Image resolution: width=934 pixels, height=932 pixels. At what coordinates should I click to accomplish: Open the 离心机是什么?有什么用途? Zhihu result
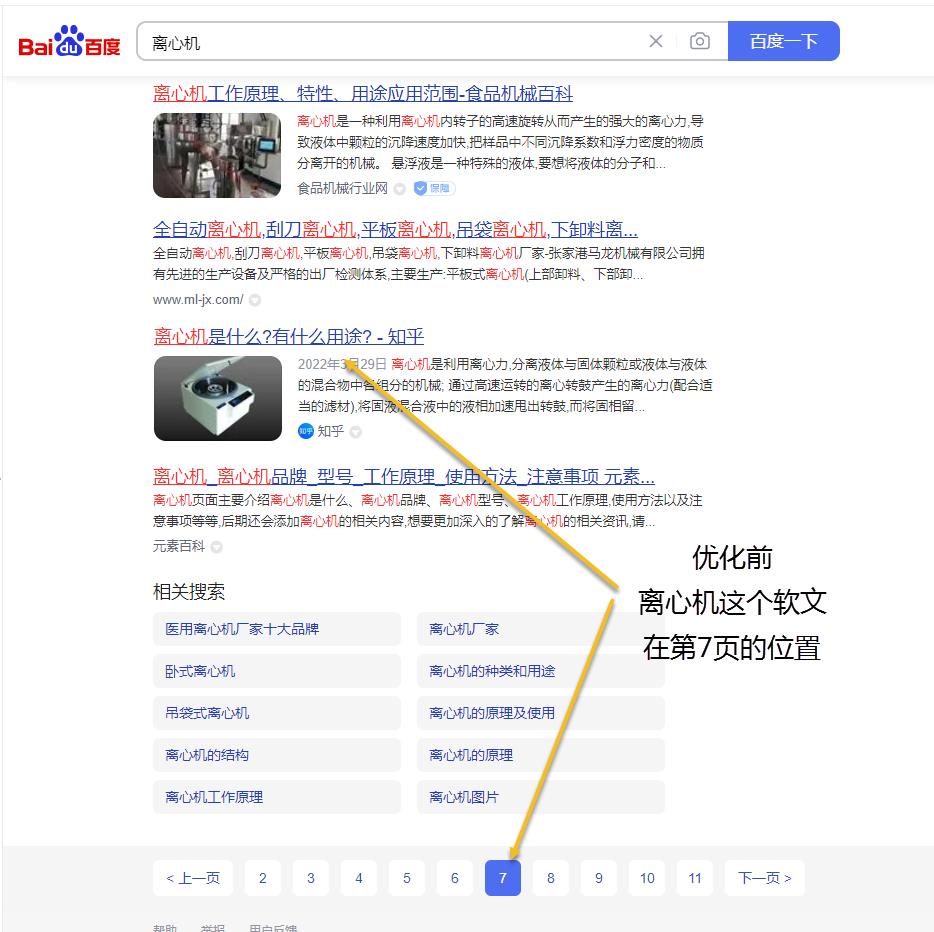tap(290, 337)
